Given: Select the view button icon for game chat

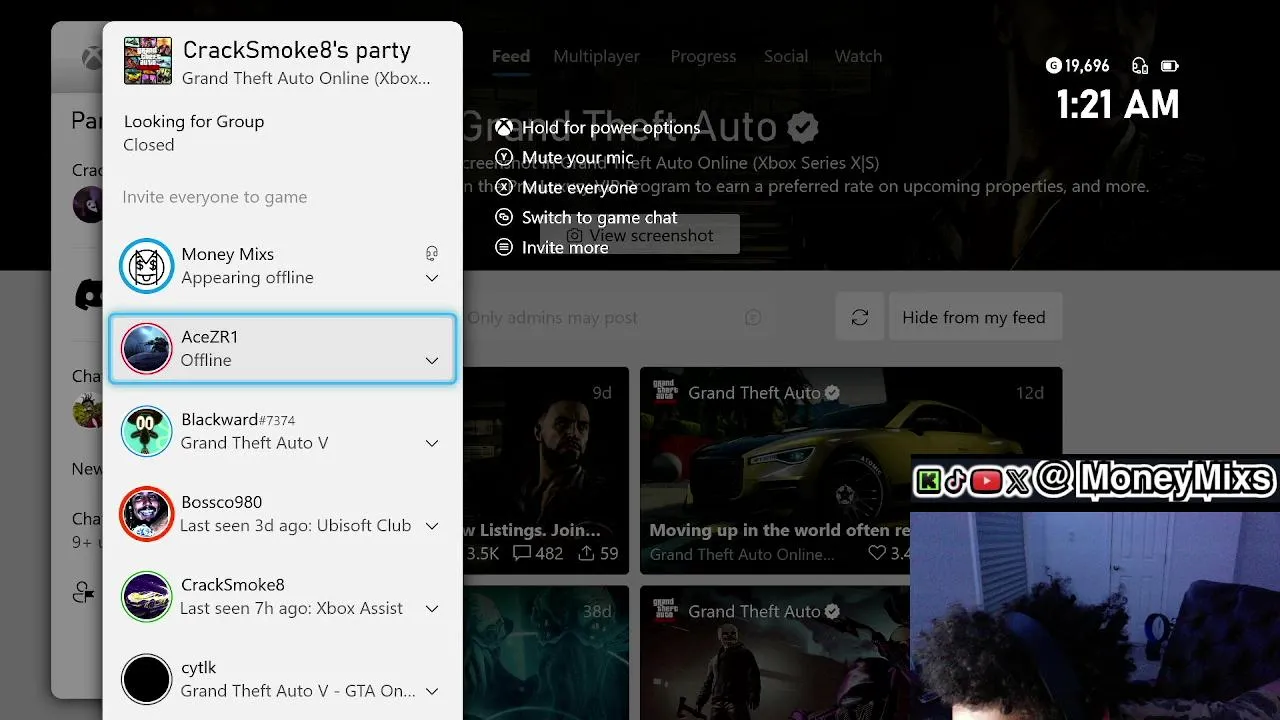Looking at the screenshot, I should click(504, 217).
